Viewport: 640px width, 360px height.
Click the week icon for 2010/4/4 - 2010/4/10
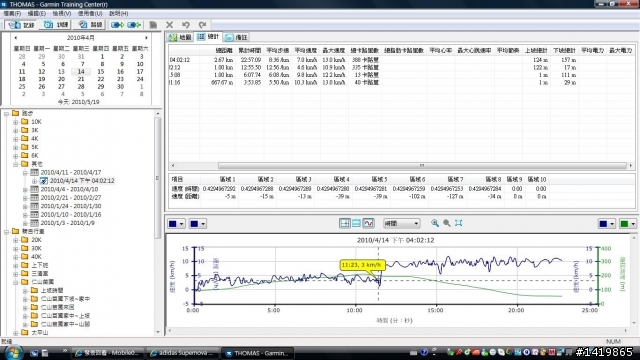[x=35, y=189]
